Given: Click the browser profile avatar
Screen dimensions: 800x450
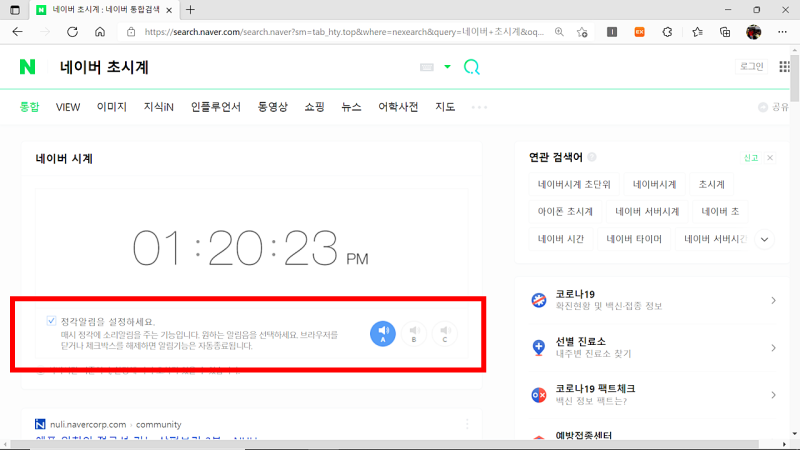Looking at the screenshot, I should [x=754, y=32].
